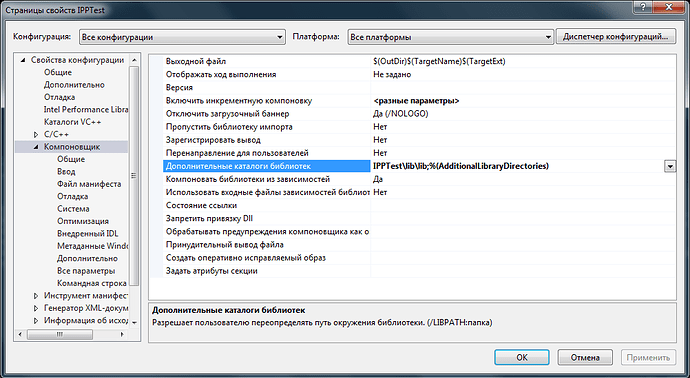
Task: Expand the Инструмент манифеста node arrow
Action: [x=36, y=296]
